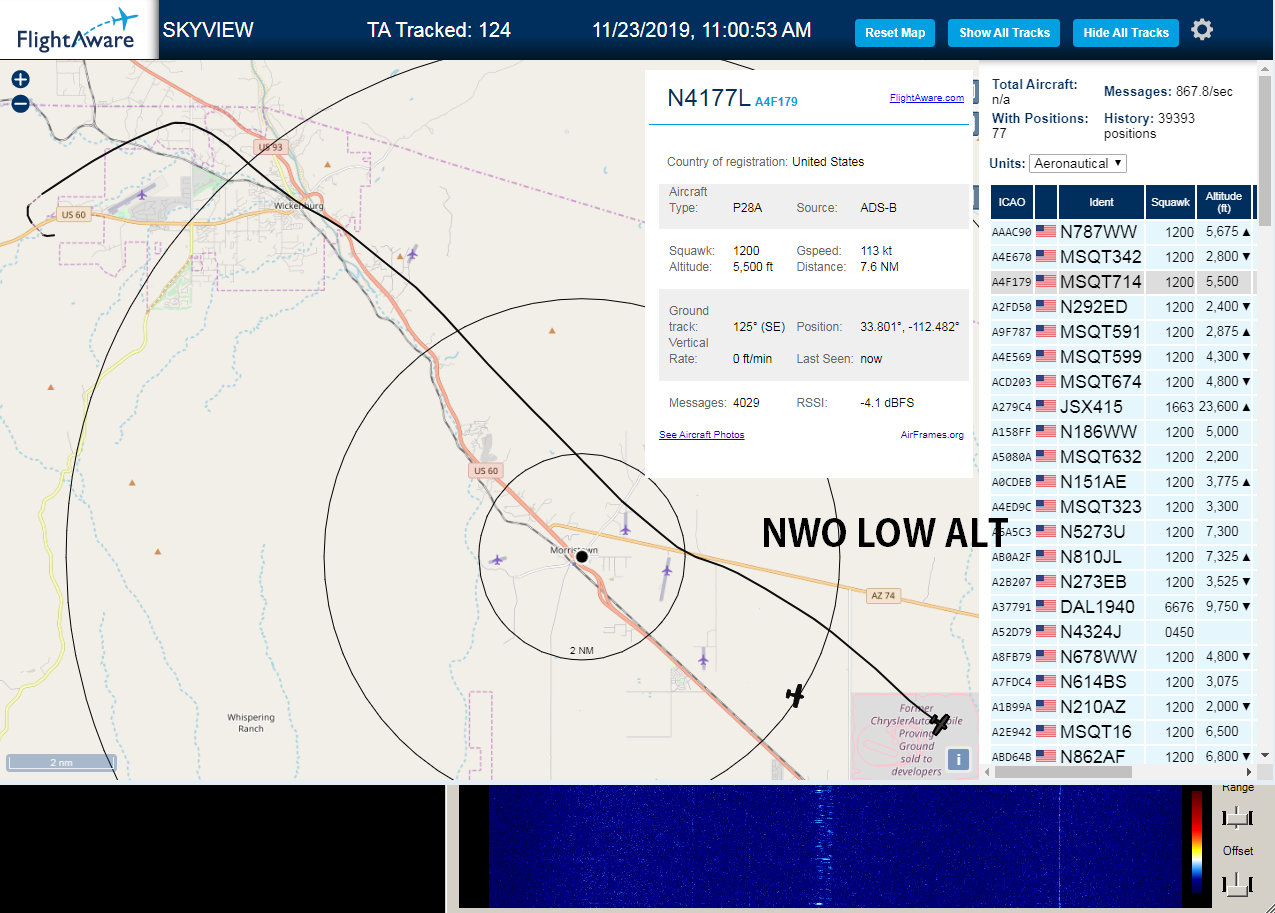Sort table by Squawk column header

pos(1171,202)
